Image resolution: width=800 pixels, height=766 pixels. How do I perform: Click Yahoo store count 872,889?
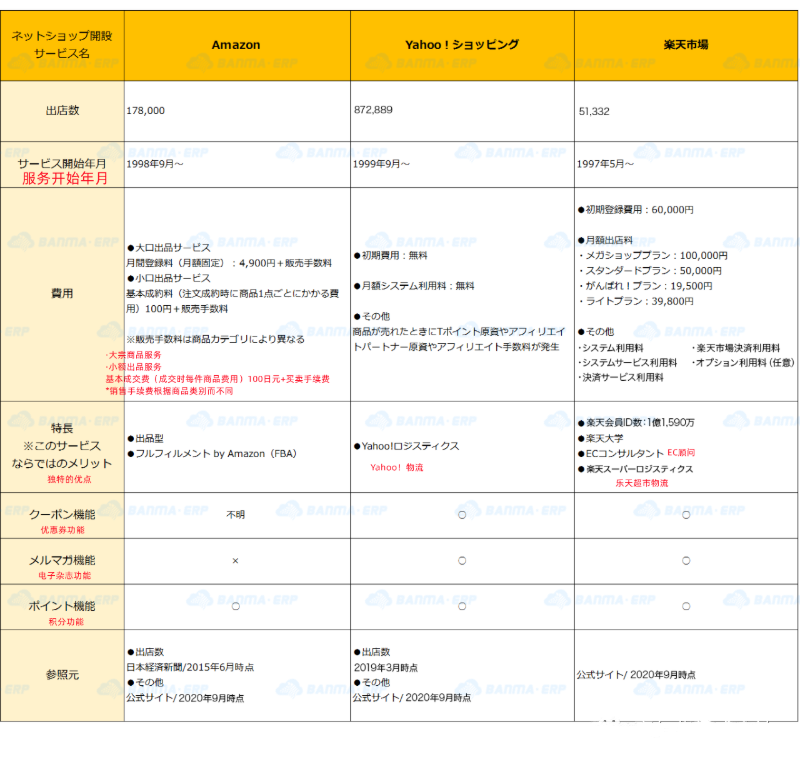pyautogui.click(x=373, y=110)
